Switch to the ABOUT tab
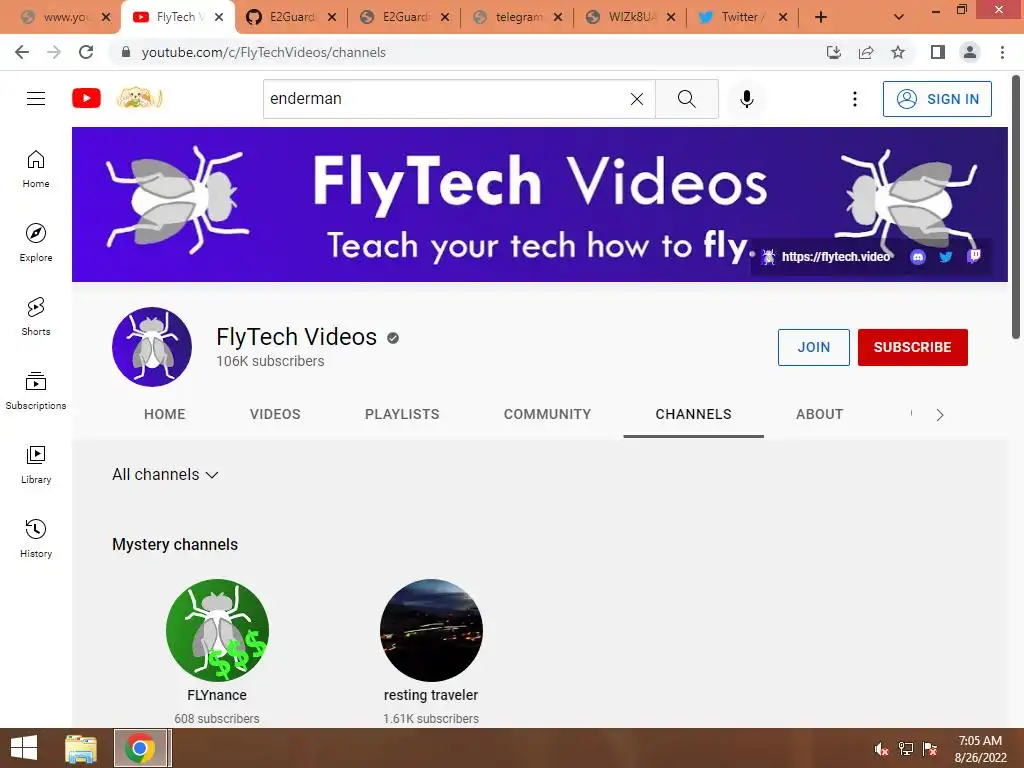Image resolution: width=1024 pixels, height=768 pixels. click(x=820, y=414)
